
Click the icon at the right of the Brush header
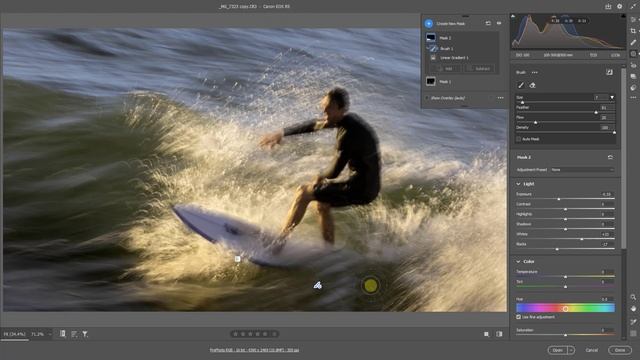609,72
